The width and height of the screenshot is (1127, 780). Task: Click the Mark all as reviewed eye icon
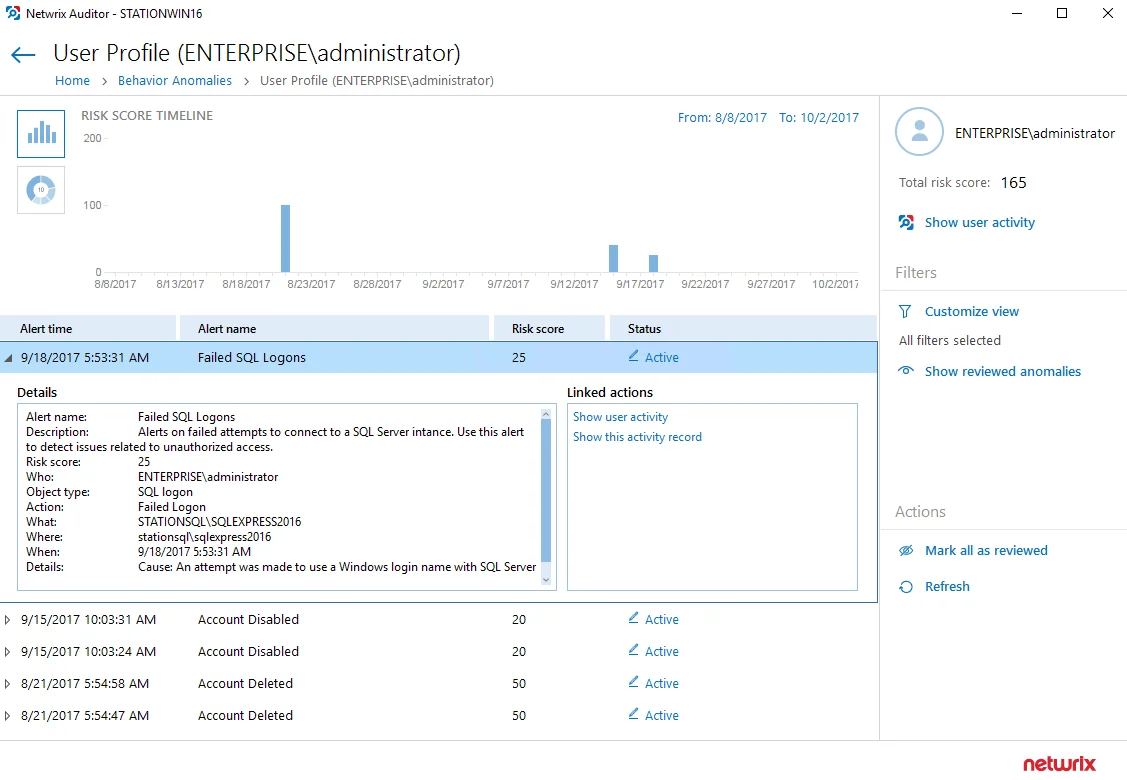[x=906, y=551]
